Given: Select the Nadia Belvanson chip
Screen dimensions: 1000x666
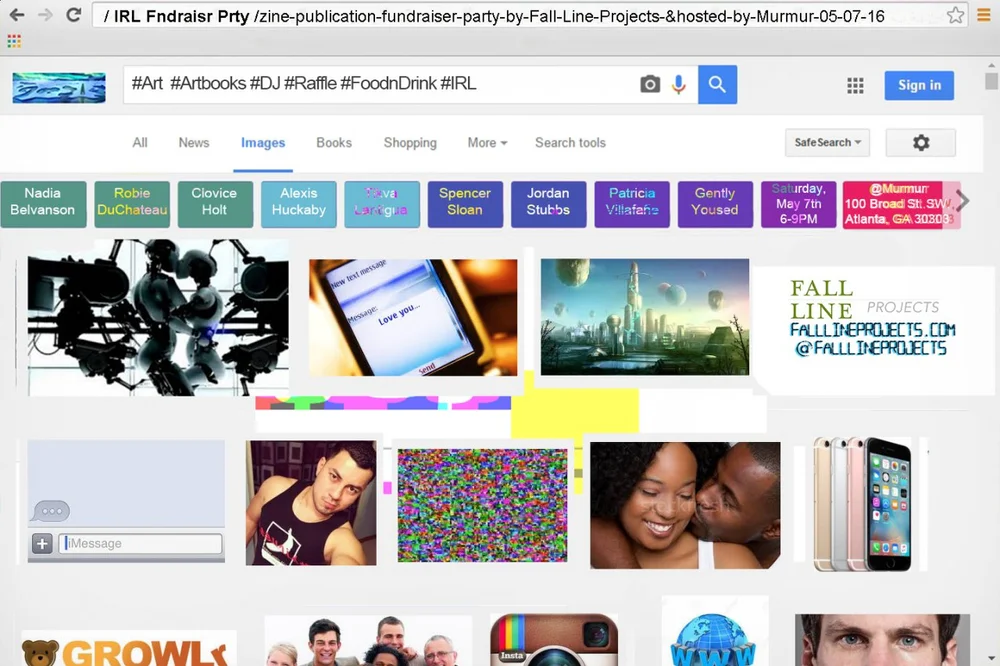Looking at the screenshot, I should coord(43,204).
